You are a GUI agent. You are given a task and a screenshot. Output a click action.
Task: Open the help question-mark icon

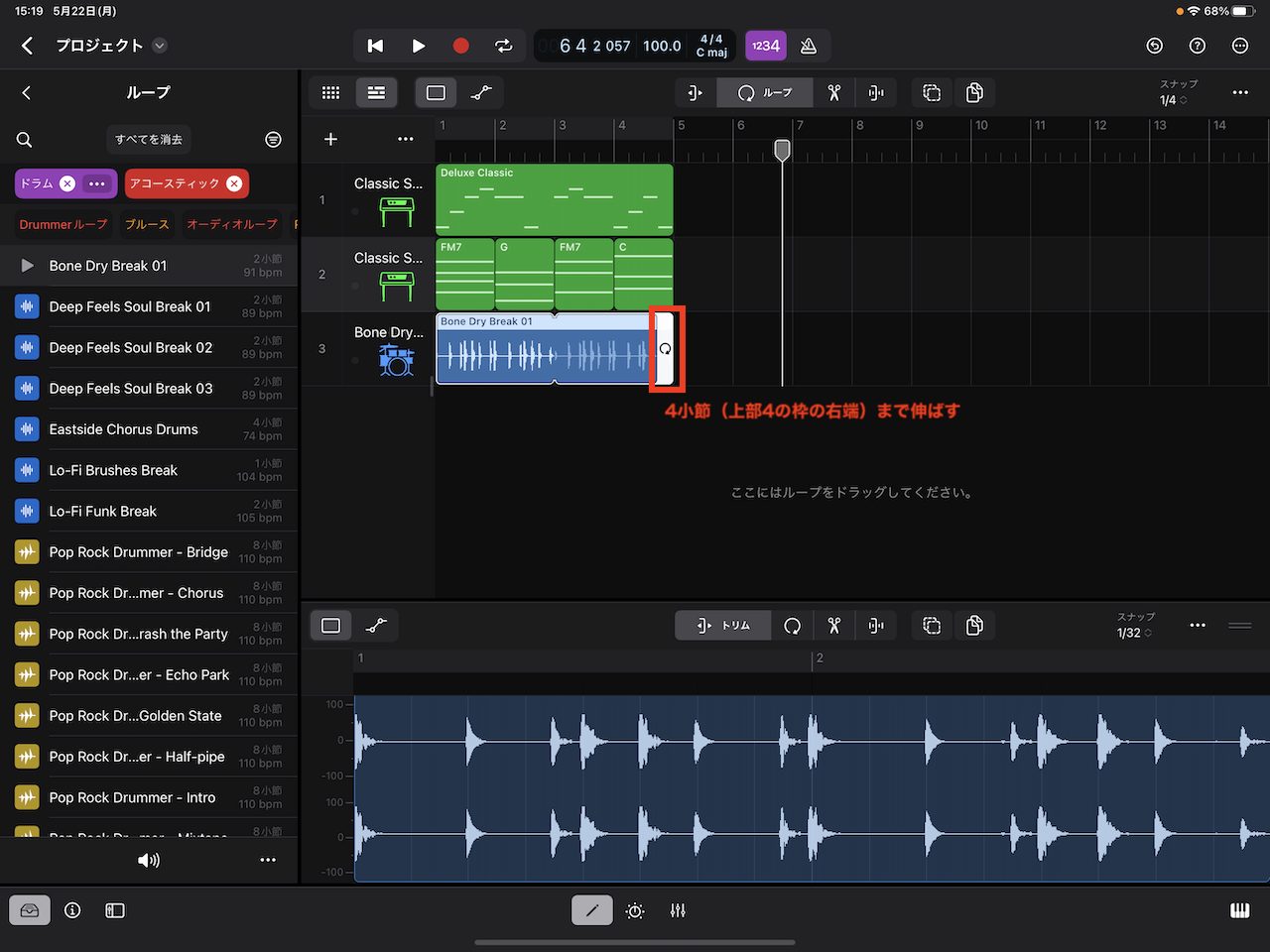pyautogui.click(x=1198, y=46)
